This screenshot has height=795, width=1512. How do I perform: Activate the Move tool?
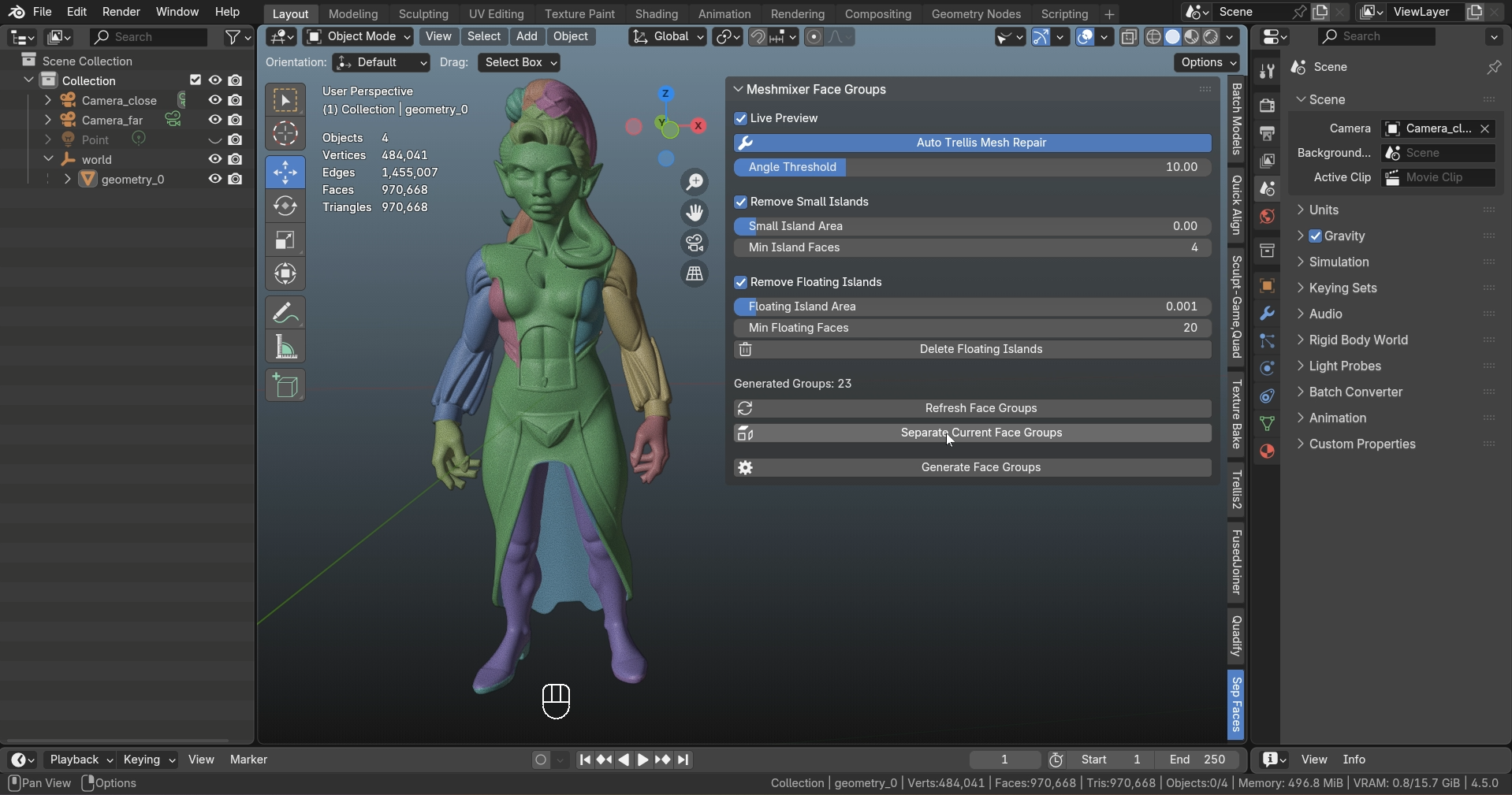(x=285, y=172)
